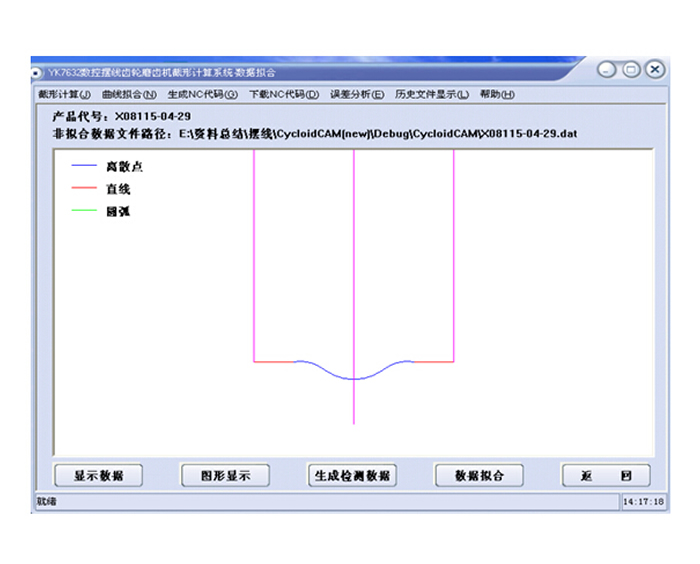Open the 截形计算(J) menu
Image resolution: width=700 pixels, height=564 pixels.
click(x=64, y=95)
